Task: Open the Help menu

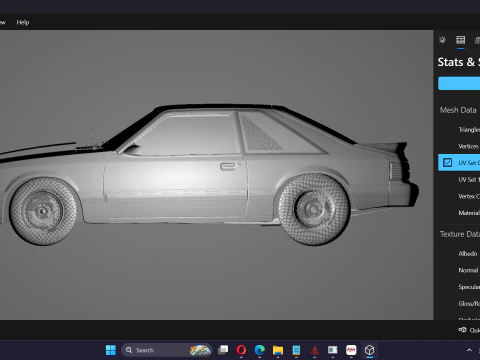Action: click(23, 22)
